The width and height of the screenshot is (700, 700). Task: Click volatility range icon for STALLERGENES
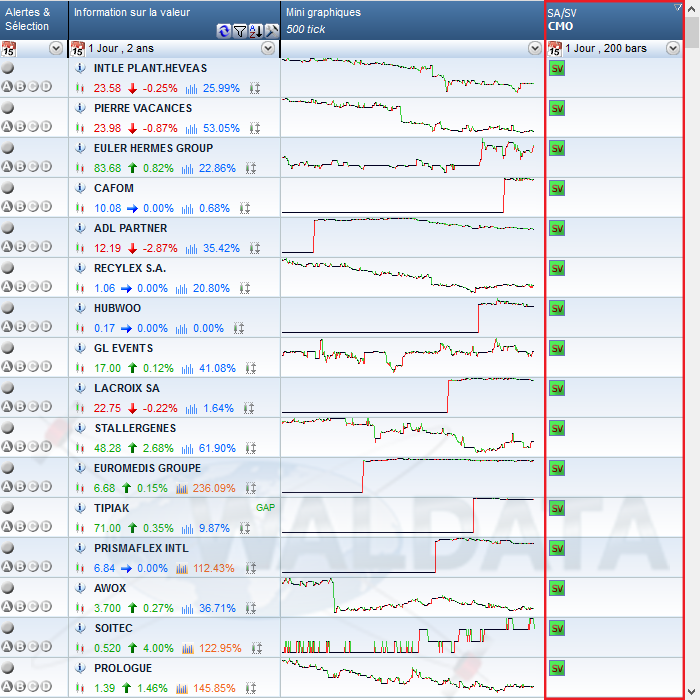coord(251,448)
